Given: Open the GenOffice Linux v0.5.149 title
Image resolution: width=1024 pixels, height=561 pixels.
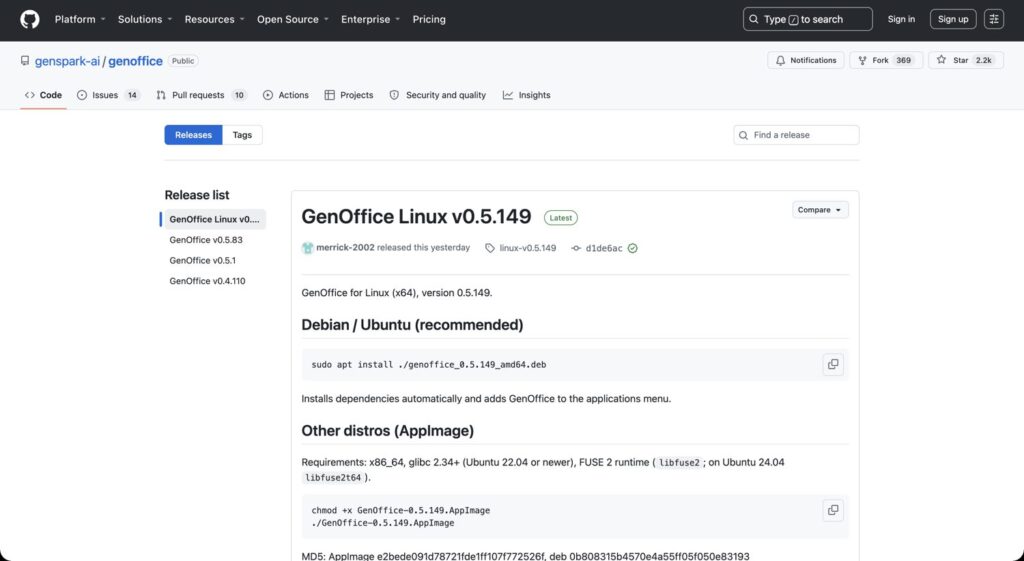Looking at the screenshot, I should [x=416, y=216].
